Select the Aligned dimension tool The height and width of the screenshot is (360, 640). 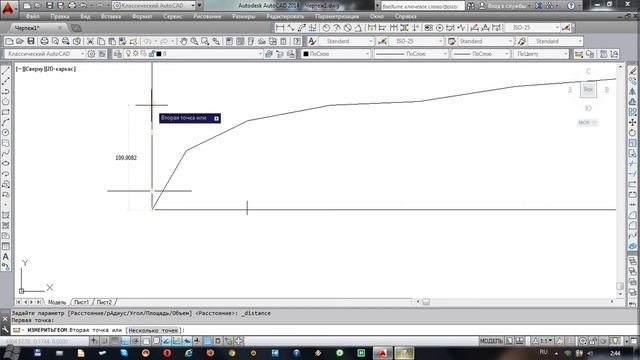click(291, 28)
